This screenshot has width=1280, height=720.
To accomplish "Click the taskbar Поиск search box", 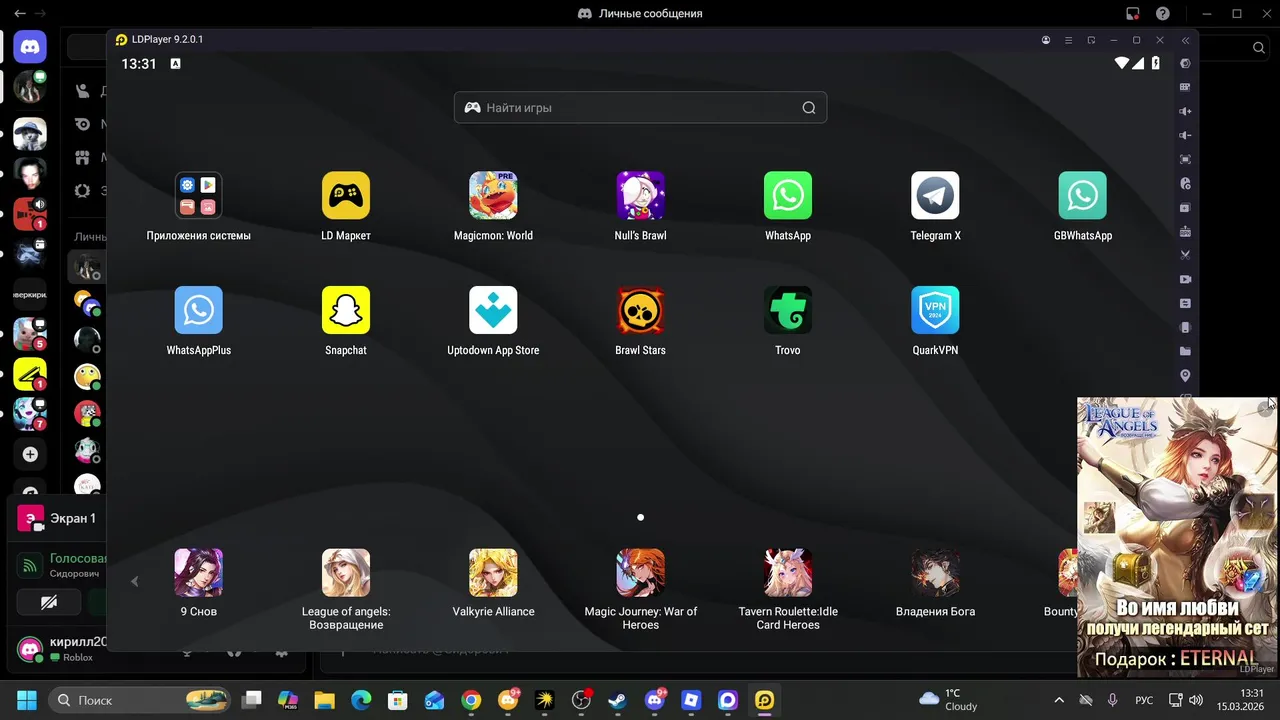I will click(140, 700).
